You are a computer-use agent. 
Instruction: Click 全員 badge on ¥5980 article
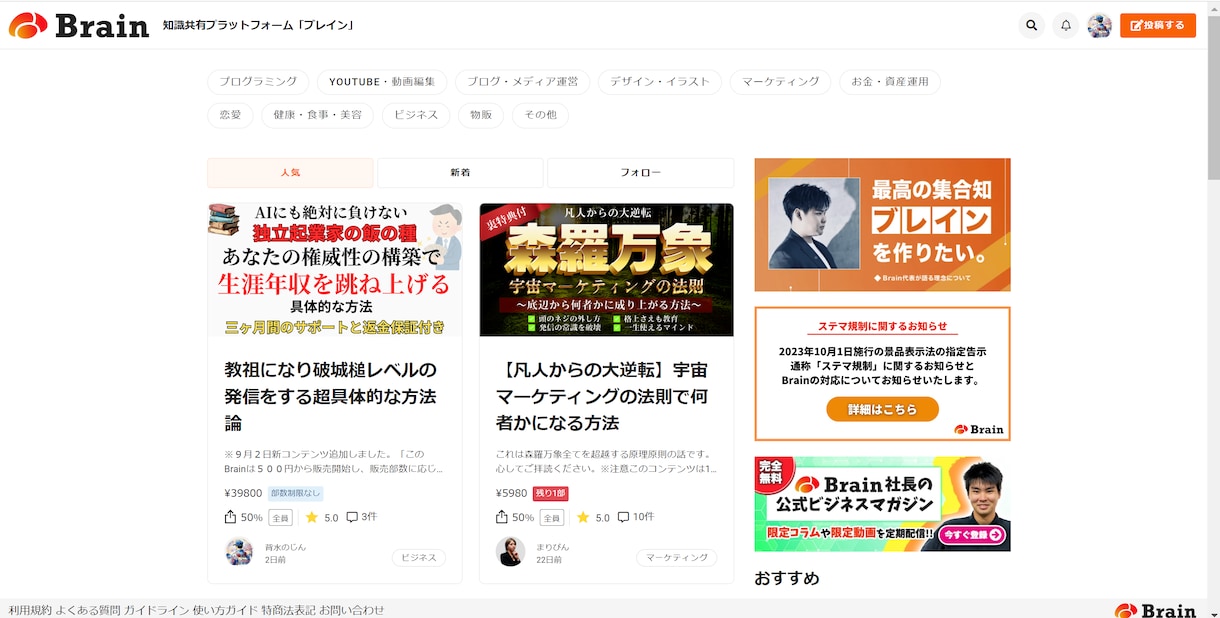coord(552,518)
